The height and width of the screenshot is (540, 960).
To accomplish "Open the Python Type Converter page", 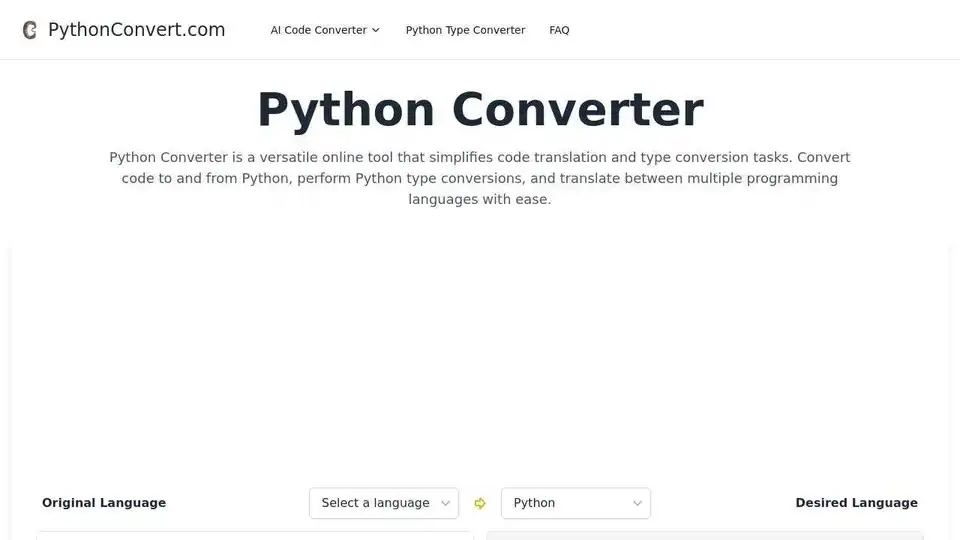I will click(465, 30).
